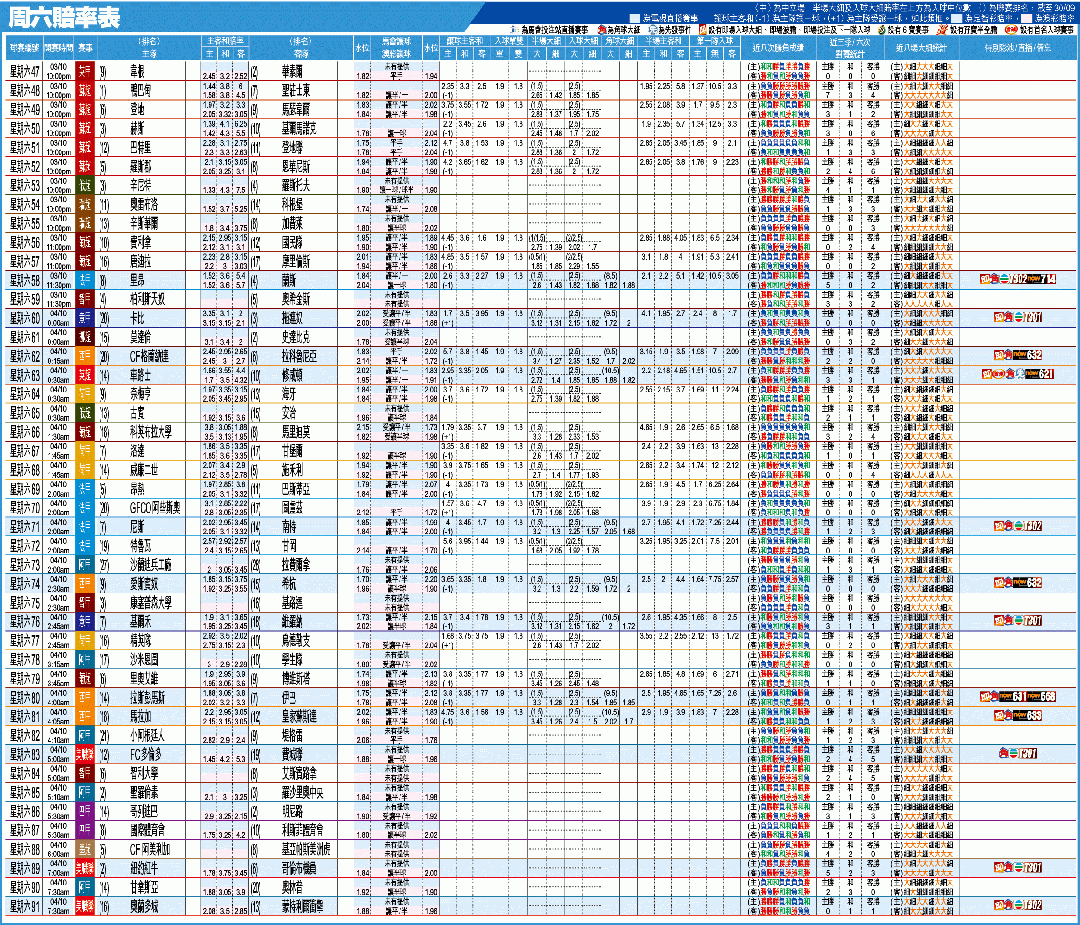This screenshot has height=925, width=1080.
Task: Select the 主客和賠率 column header
Action: click(x=225, y=41)
